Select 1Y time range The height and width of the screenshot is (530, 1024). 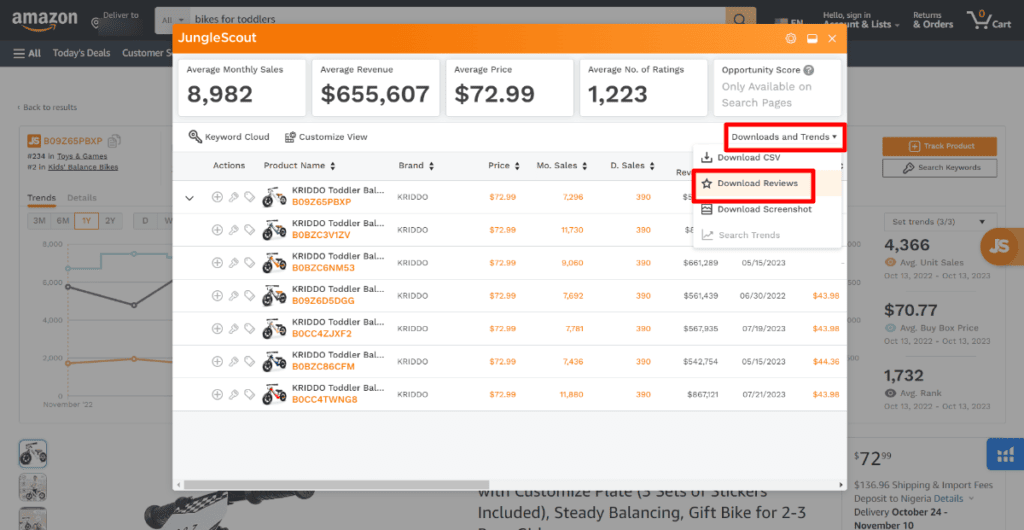[86, 221]
